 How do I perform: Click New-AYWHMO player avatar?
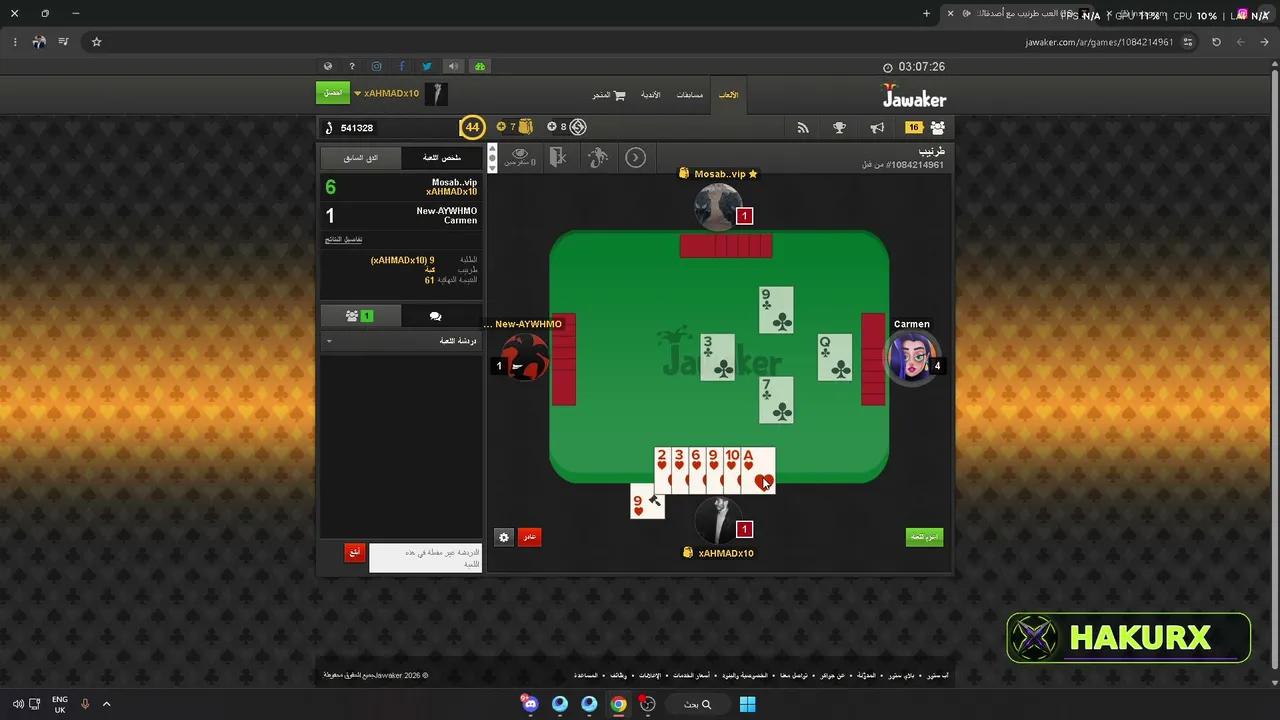[x=525, y=357]
